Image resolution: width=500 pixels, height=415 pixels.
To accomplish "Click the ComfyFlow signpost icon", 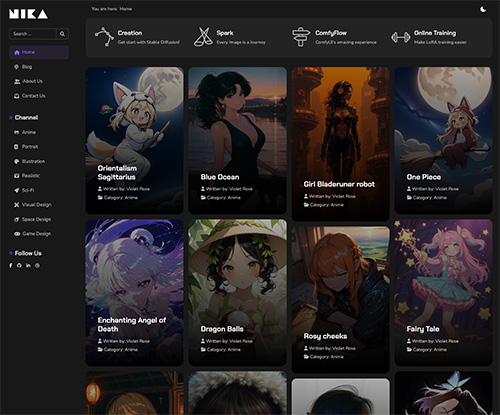I will 301,37.
